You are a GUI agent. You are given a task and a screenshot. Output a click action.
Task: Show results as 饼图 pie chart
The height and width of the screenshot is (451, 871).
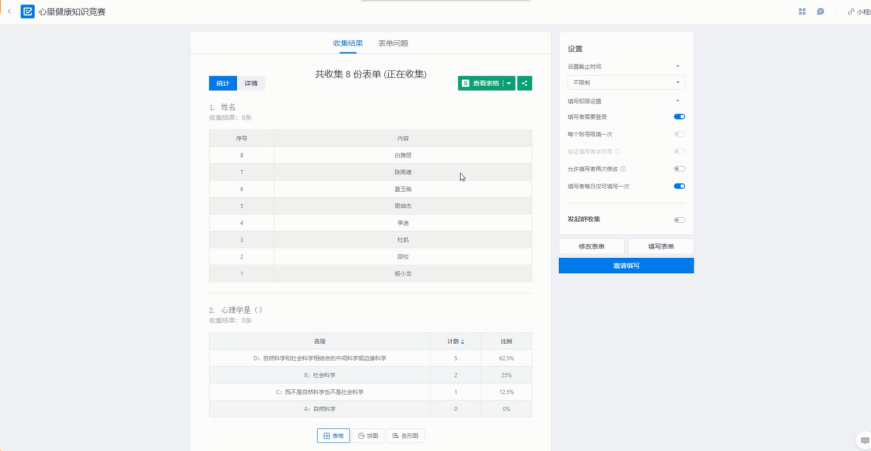(x=368, y=436)
